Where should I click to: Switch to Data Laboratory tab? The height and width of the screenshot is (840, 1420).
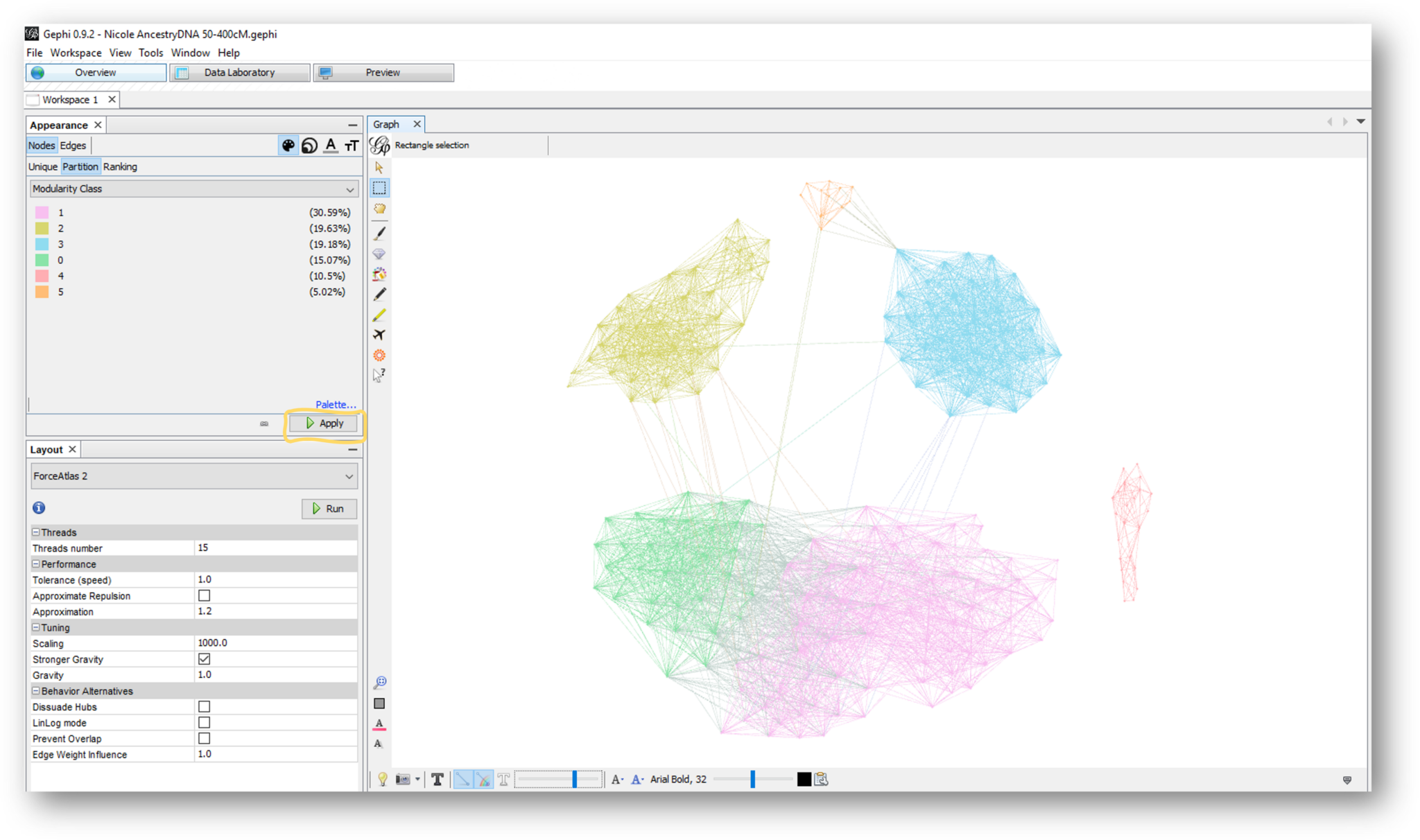point(239,73)
